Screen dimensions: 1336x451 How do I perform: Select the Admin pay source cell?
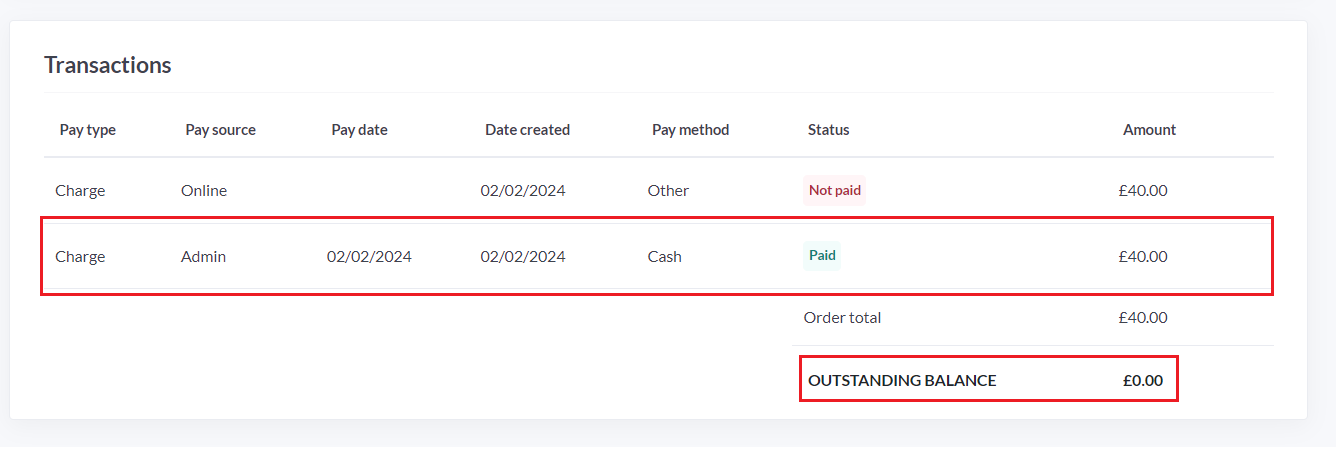coord(204,257)
